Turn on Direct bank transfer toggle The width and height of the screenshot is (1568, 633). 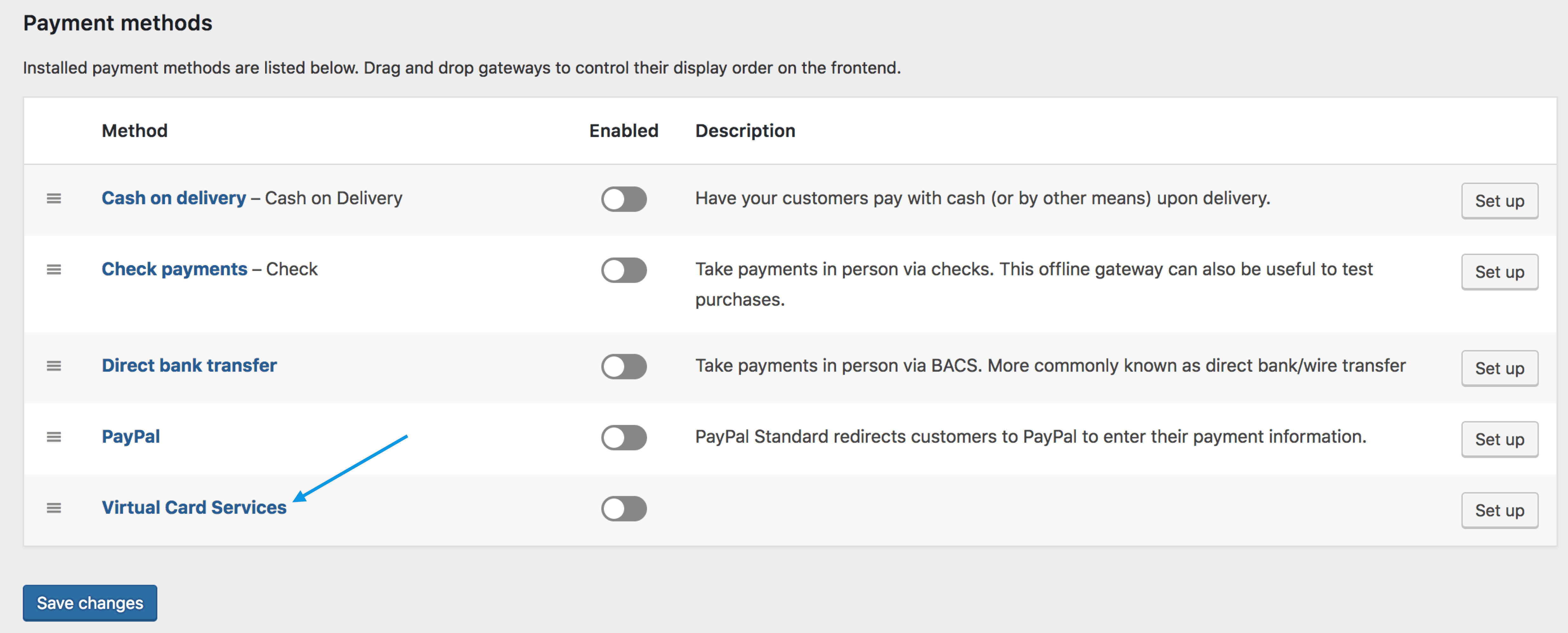click(624, 366)
